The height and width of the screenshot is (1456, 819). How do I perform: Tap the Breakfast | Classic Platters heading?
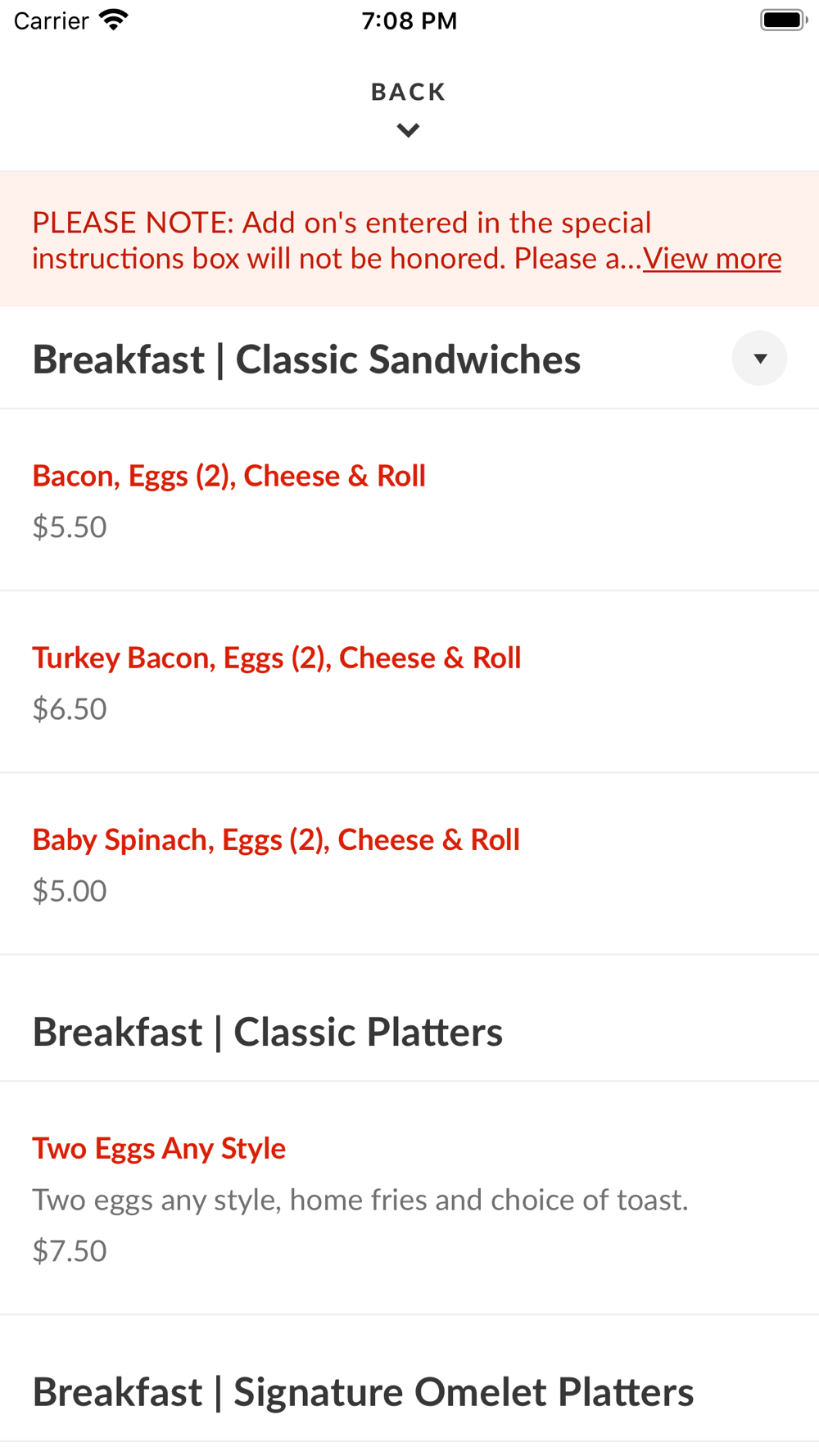267,1032
